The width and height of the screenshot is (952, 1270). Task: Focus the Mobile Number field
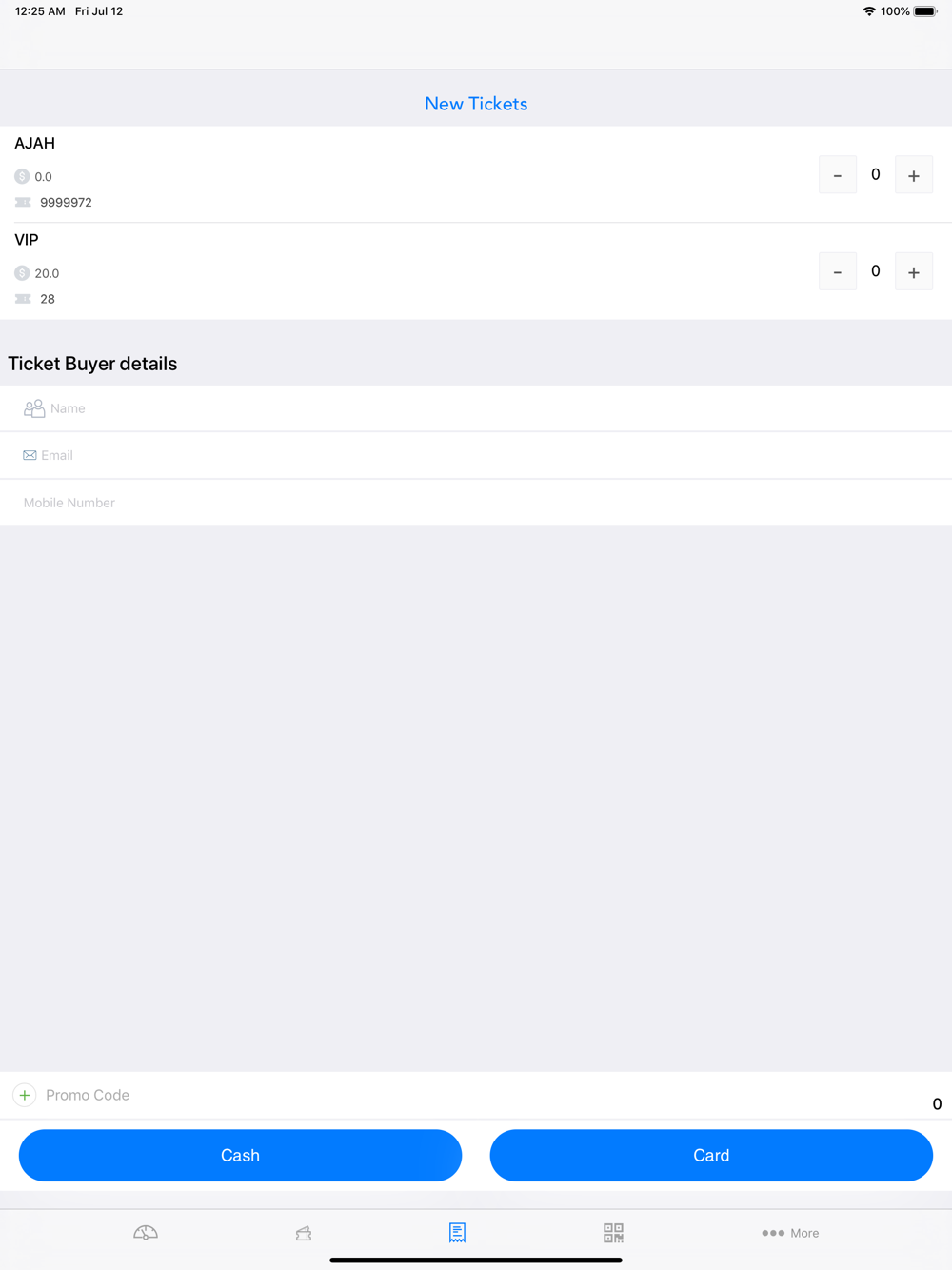pos(476,502)
